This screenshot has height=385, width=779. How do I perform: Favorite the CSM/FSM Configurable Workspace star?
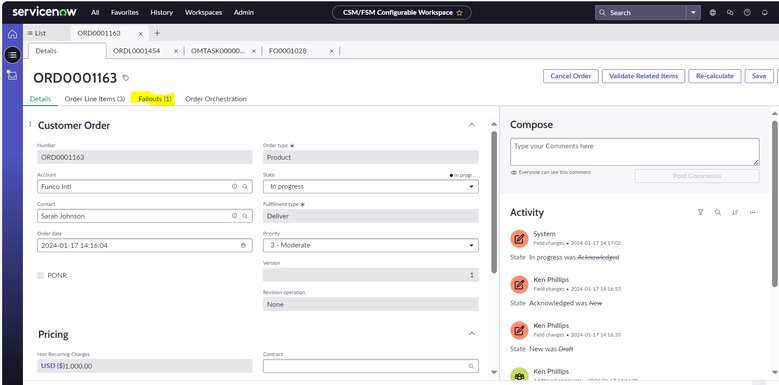coord(459,13)
